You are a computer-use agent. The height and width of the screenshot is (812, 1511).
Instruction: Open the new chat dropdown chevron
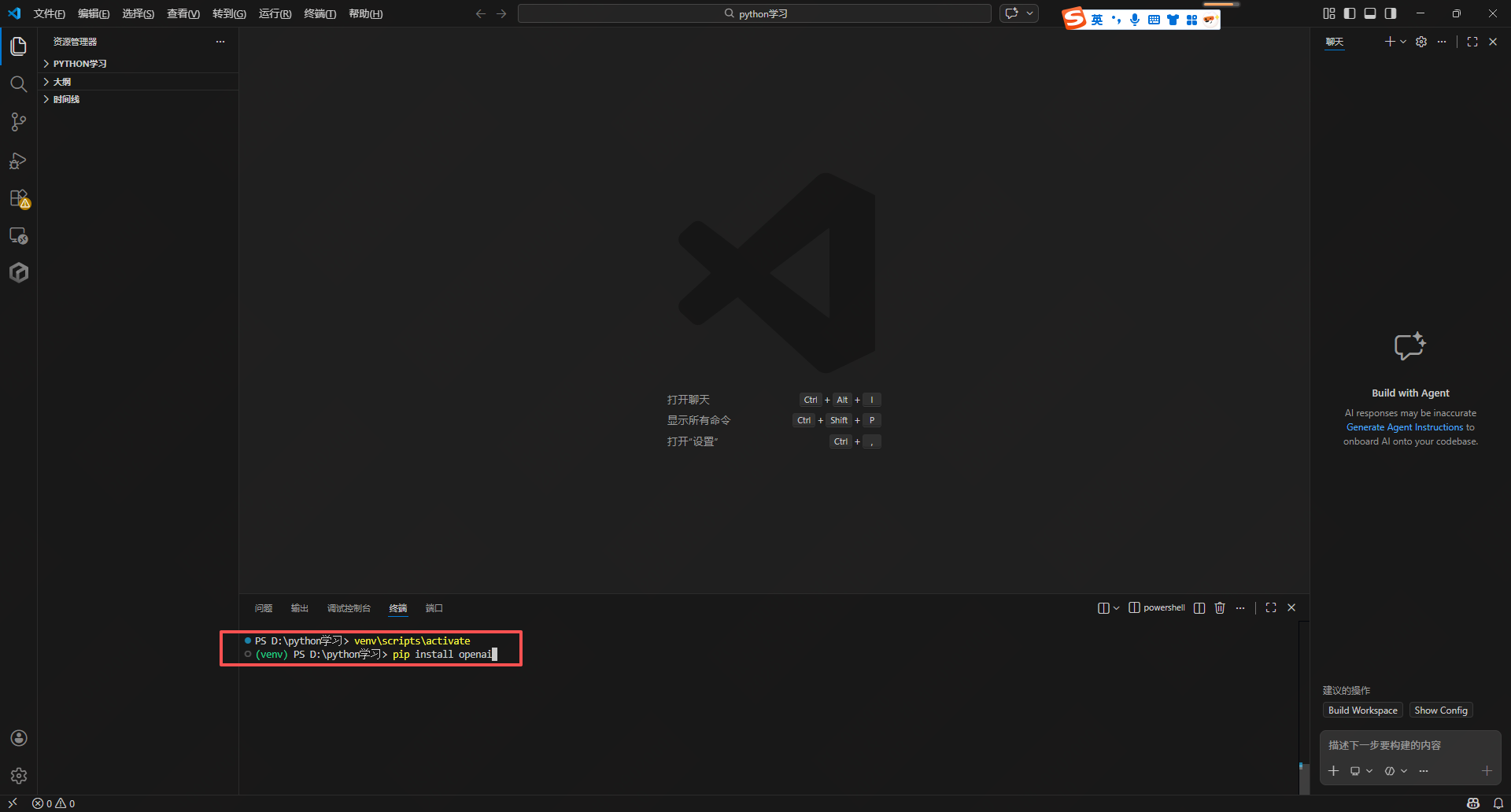coord(1403,42)
